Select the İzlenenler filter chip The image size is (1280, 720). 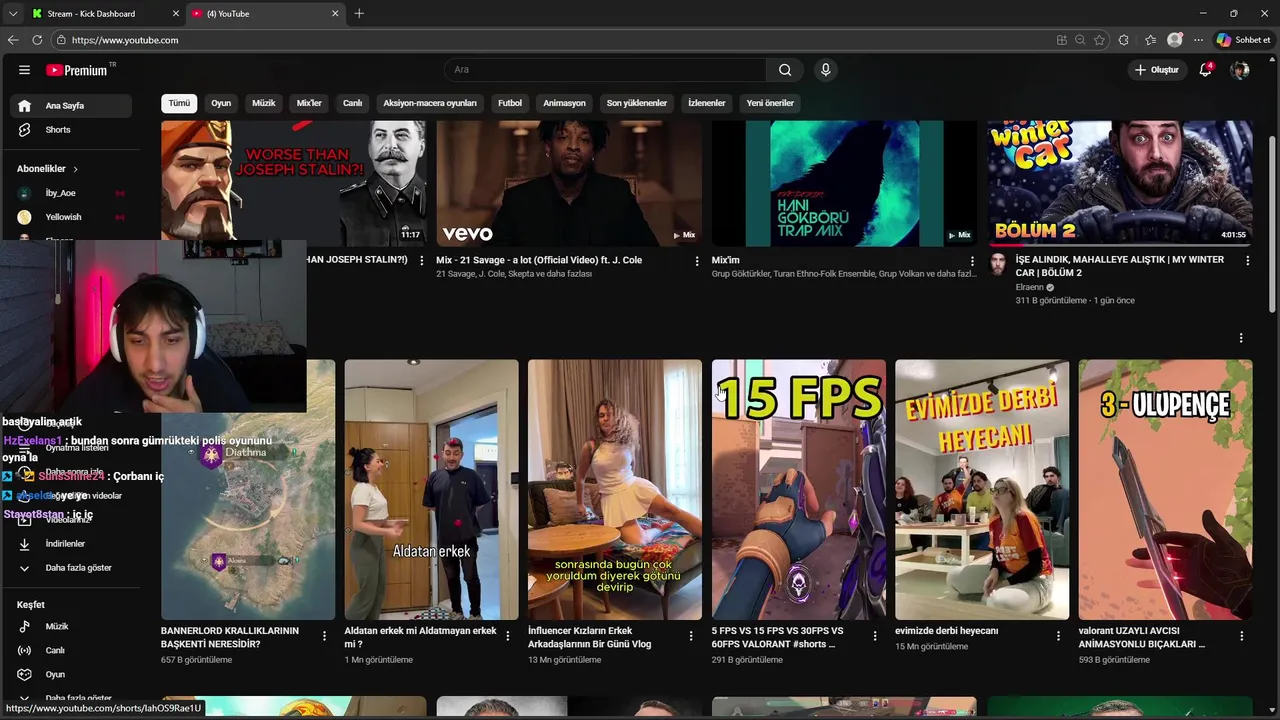pos(707,103)
